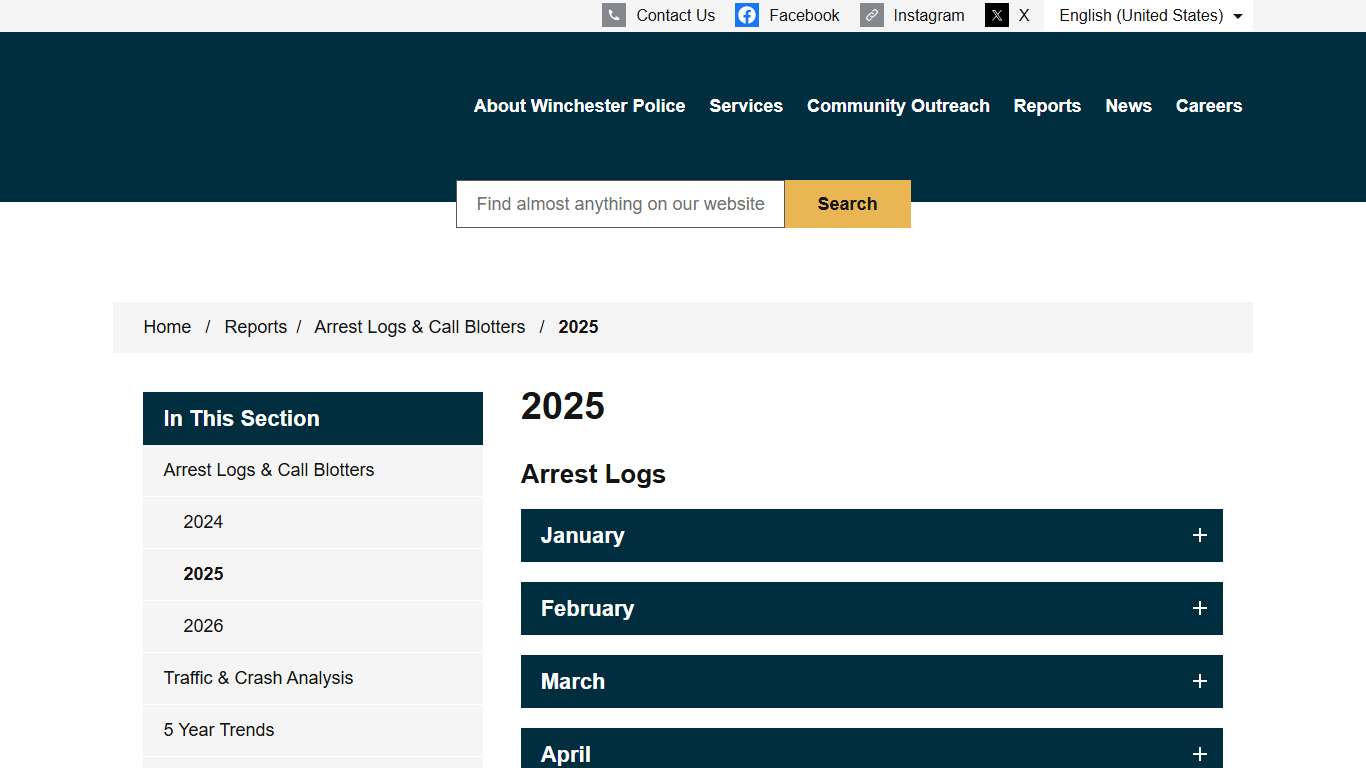The width and height of the screenshot is (1366, 768).
Task: Open the Reports menu item
Action: 1047,105
